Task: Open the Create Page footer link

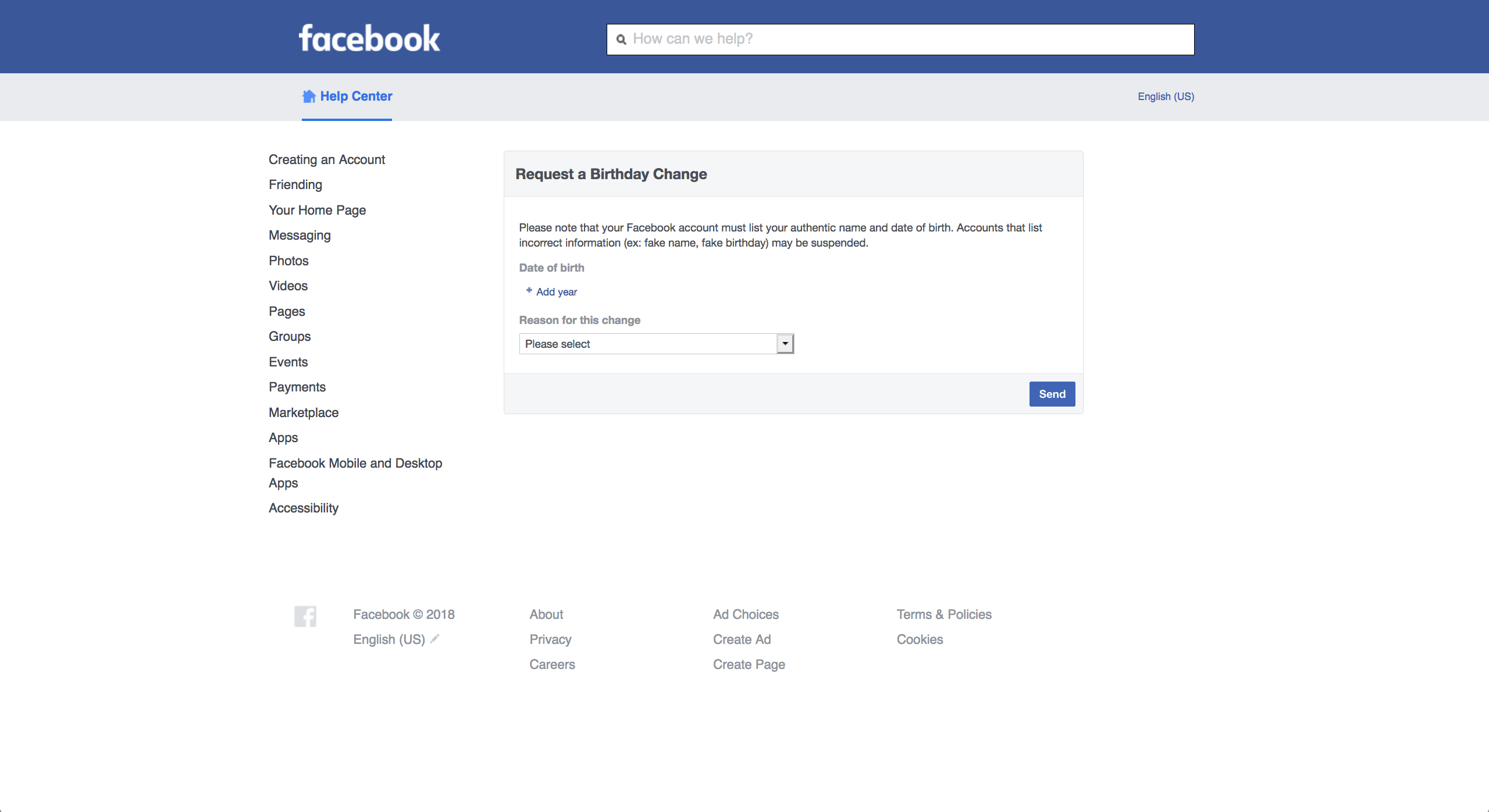Action: click(x=749, y=664)
